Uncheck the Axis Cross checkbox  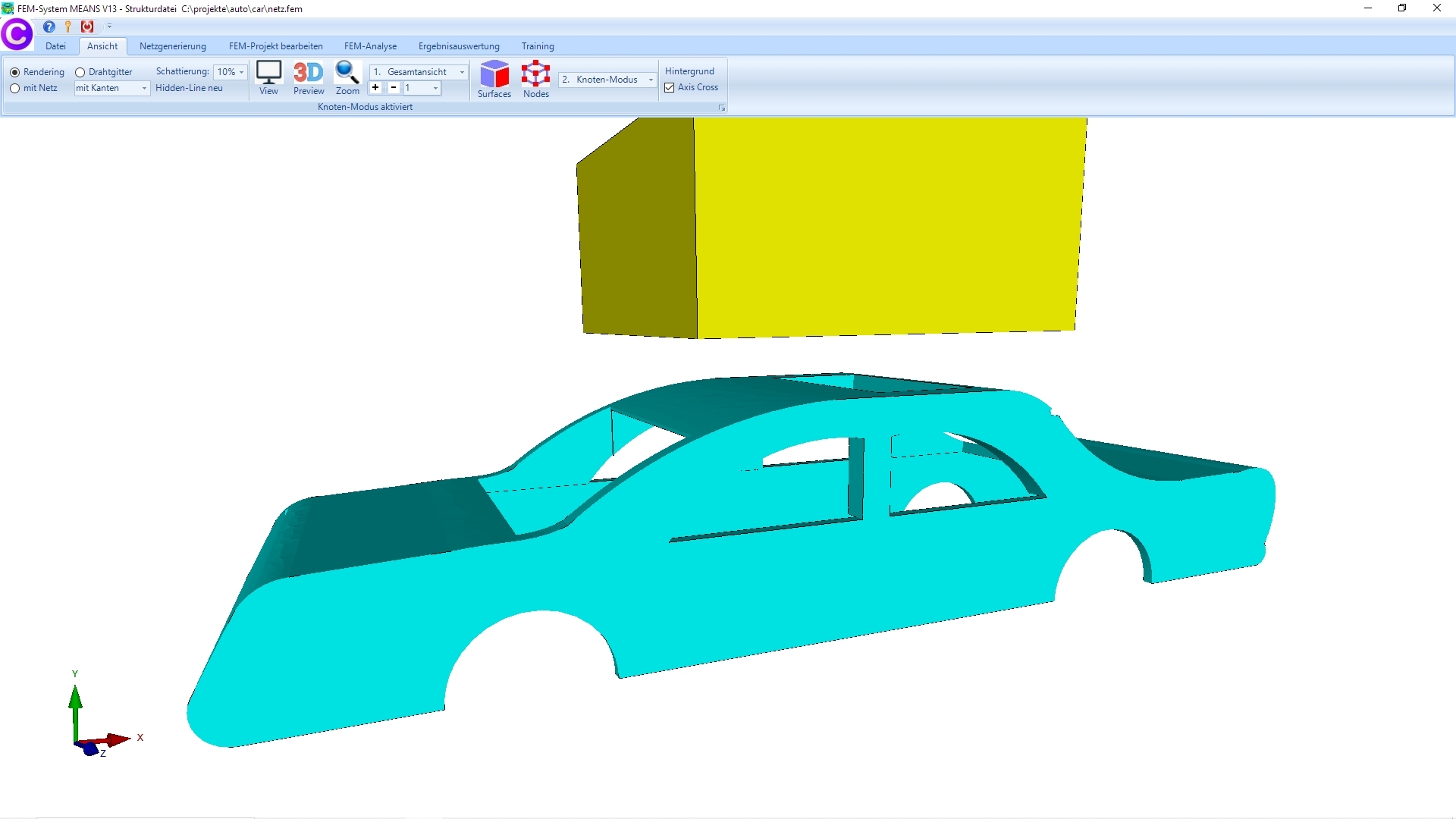point(670,88)
